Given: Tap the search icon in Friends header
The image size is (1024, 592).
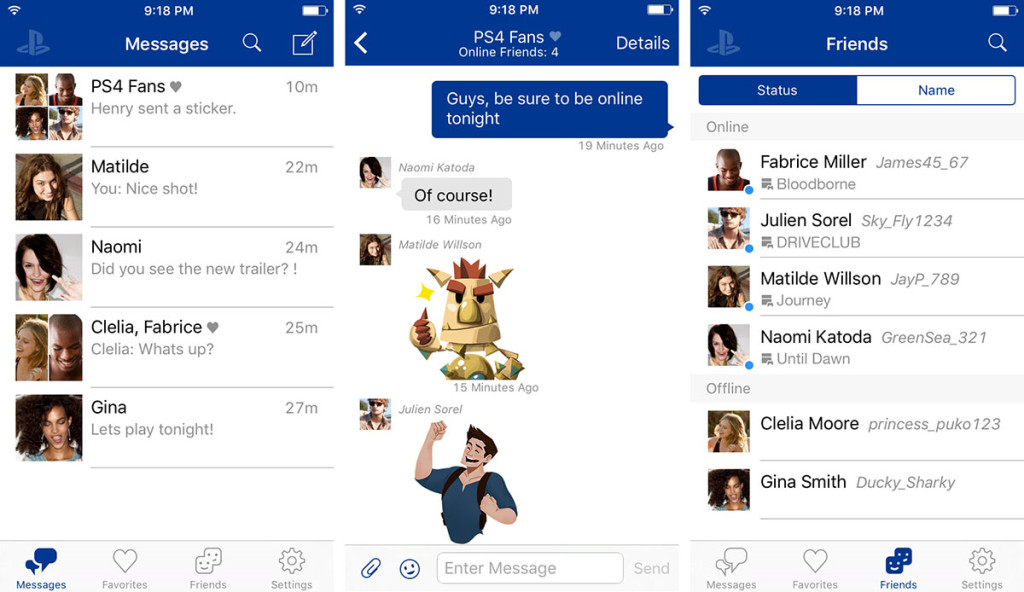Looking at the screenshot, I should (997, 43).
